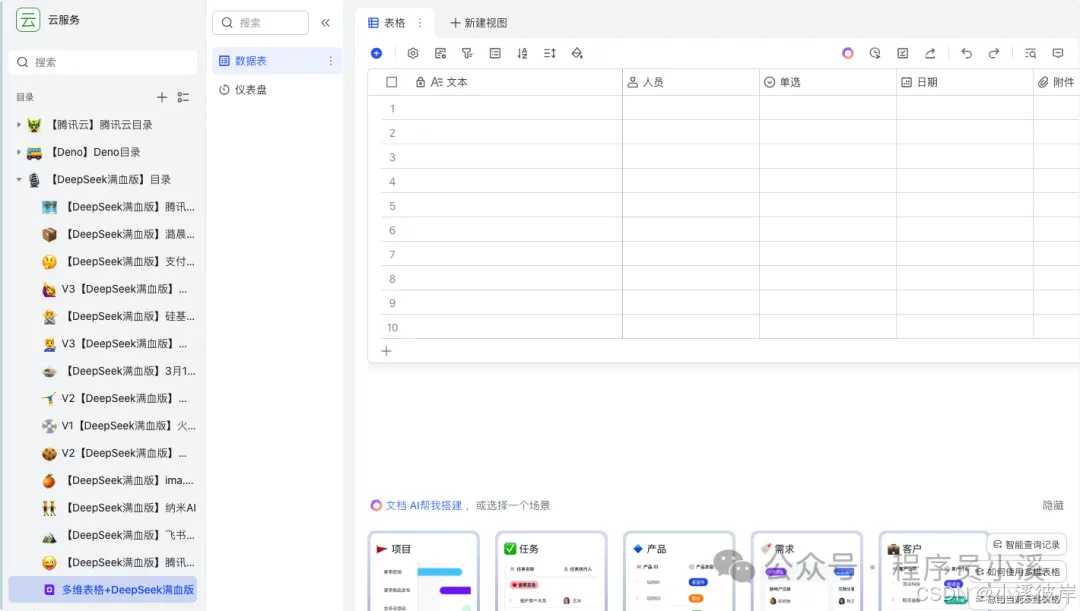Open the fill color paint bucket
The width and height of the screenshot is (1080, 611).
point(577,53)
